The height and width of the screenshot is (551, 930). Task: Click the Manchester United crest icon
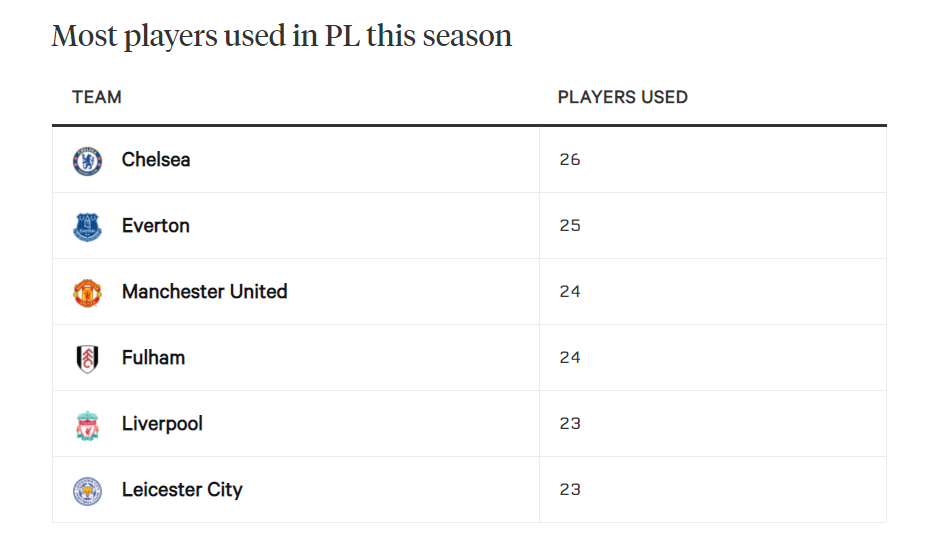click(x=87, y=292)
